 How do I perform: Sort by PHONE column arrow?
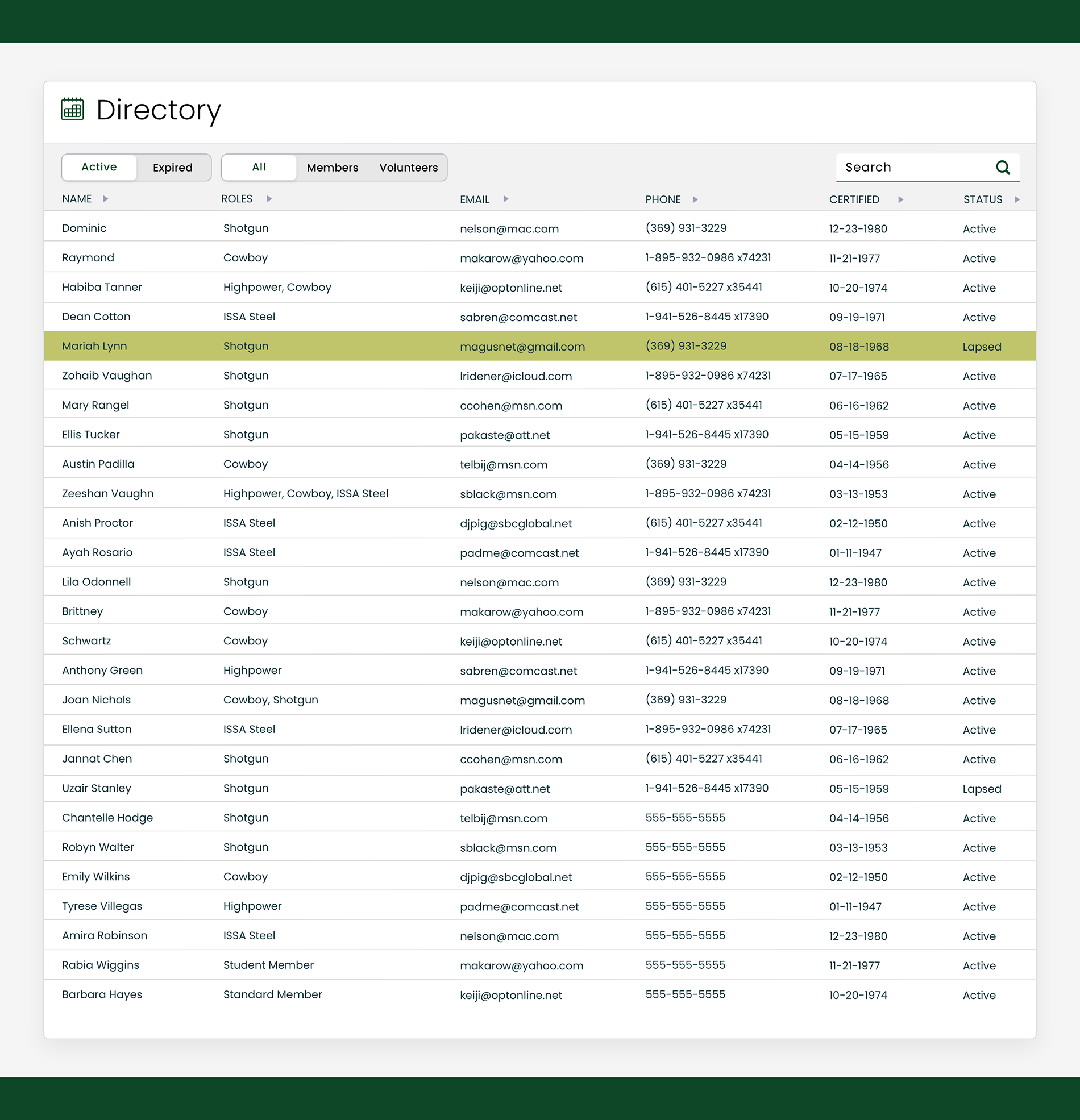[x=695, y=199]
